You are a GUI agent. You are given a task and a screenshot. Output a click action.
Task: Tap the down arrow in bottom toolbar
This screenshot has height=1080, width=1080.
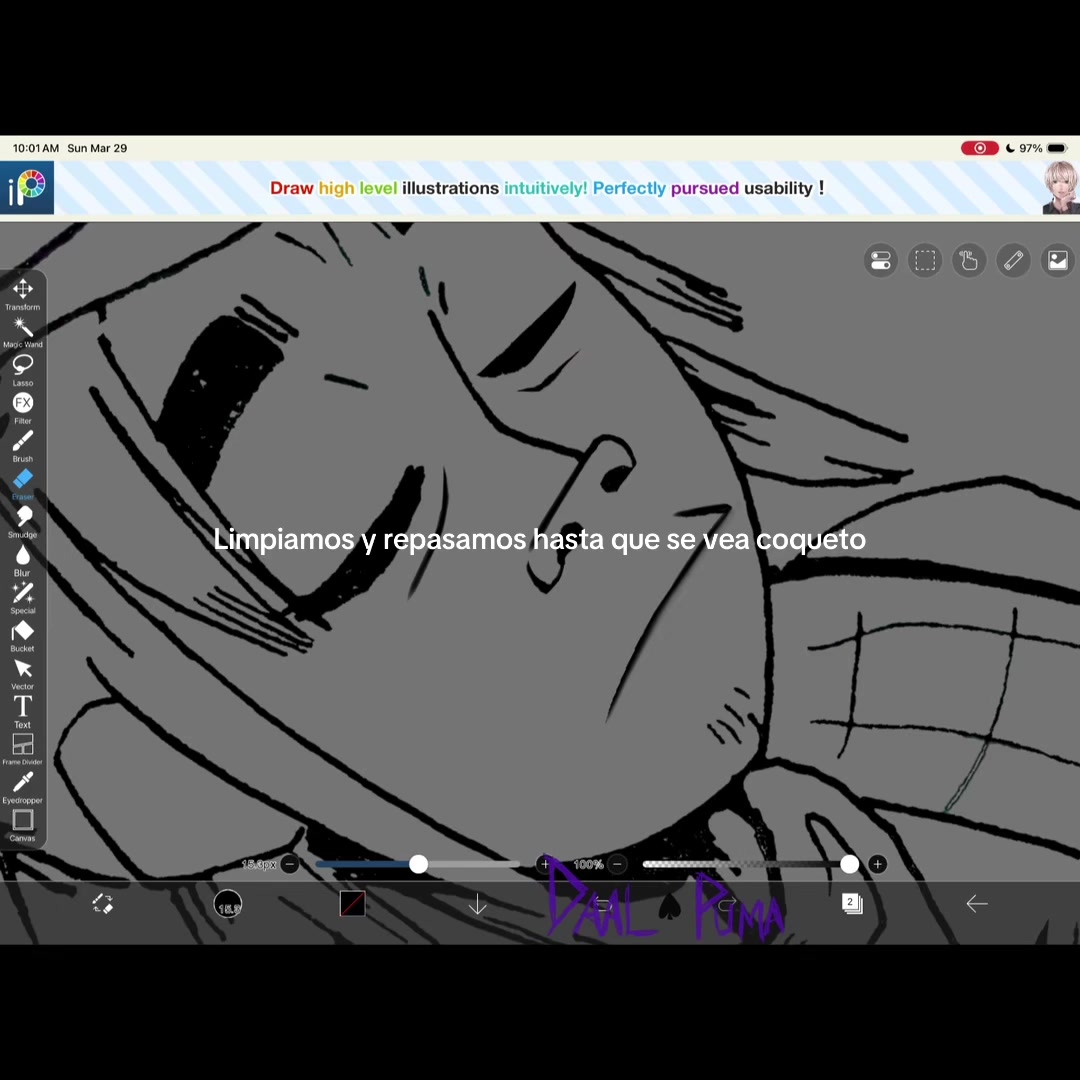coord(477,904)
